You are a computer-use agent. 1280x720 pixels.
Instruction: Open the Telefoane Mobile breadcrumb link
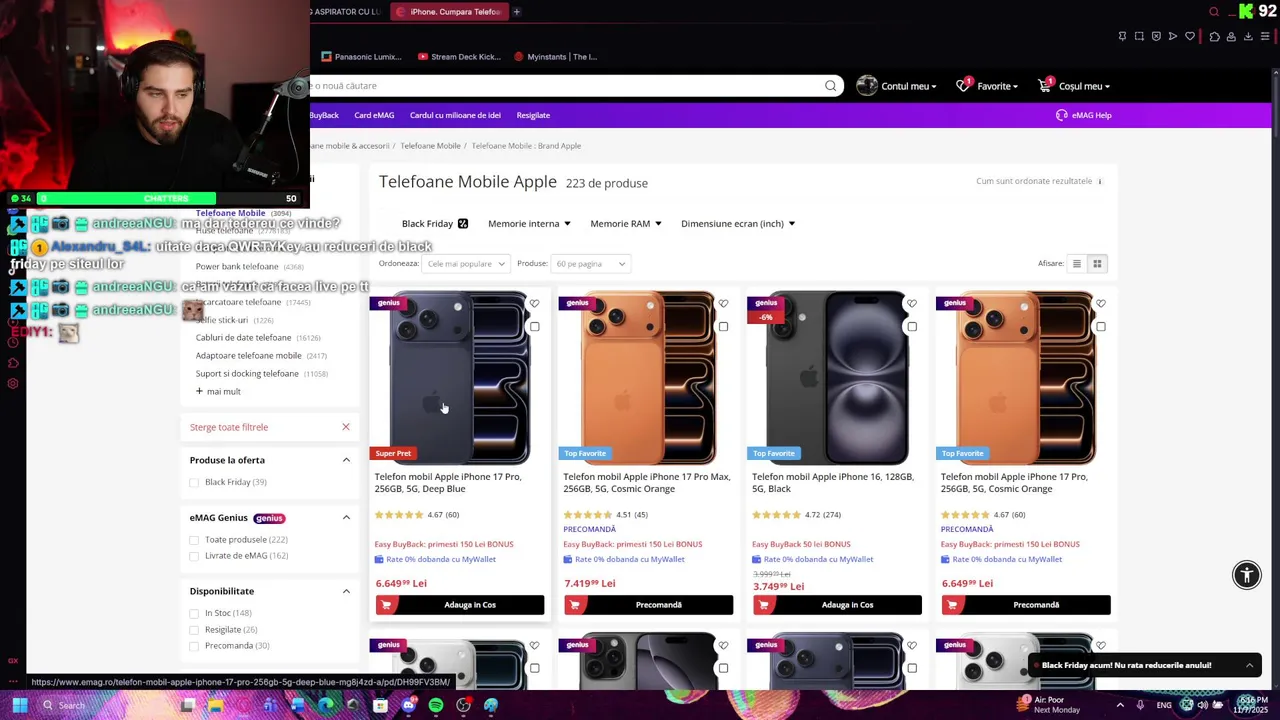[x=430, y=146]
